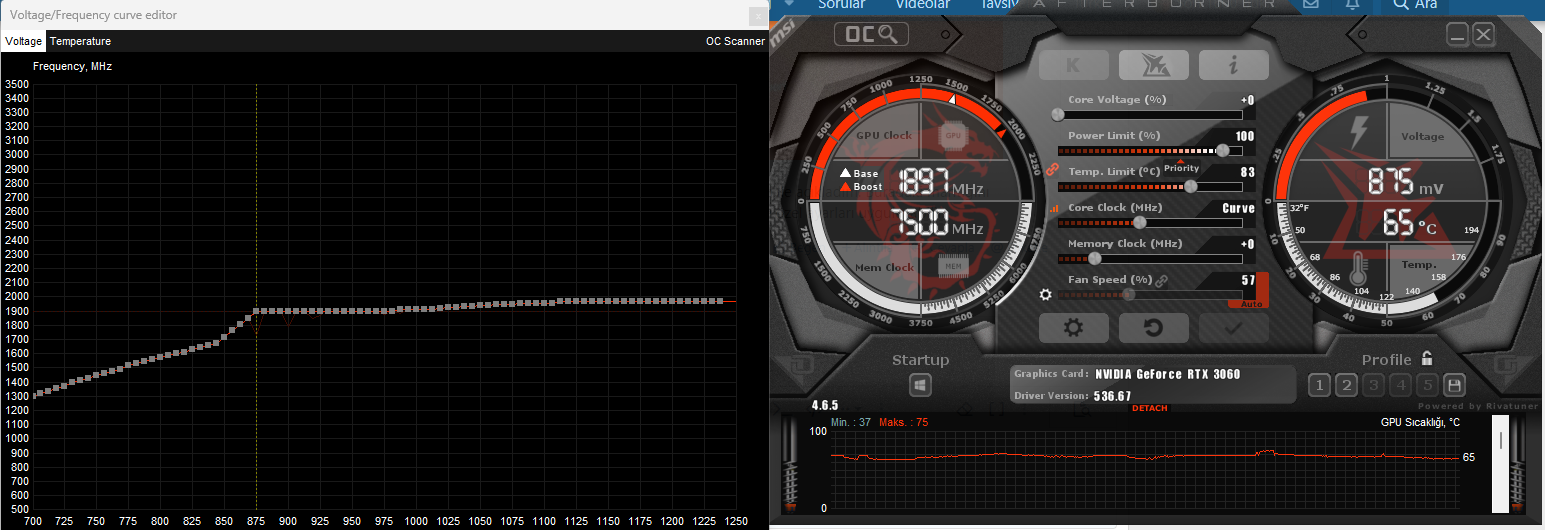1545x530 pixels.
Task: Click the GPU chip icon in gauge
Action: coord(953,134)
